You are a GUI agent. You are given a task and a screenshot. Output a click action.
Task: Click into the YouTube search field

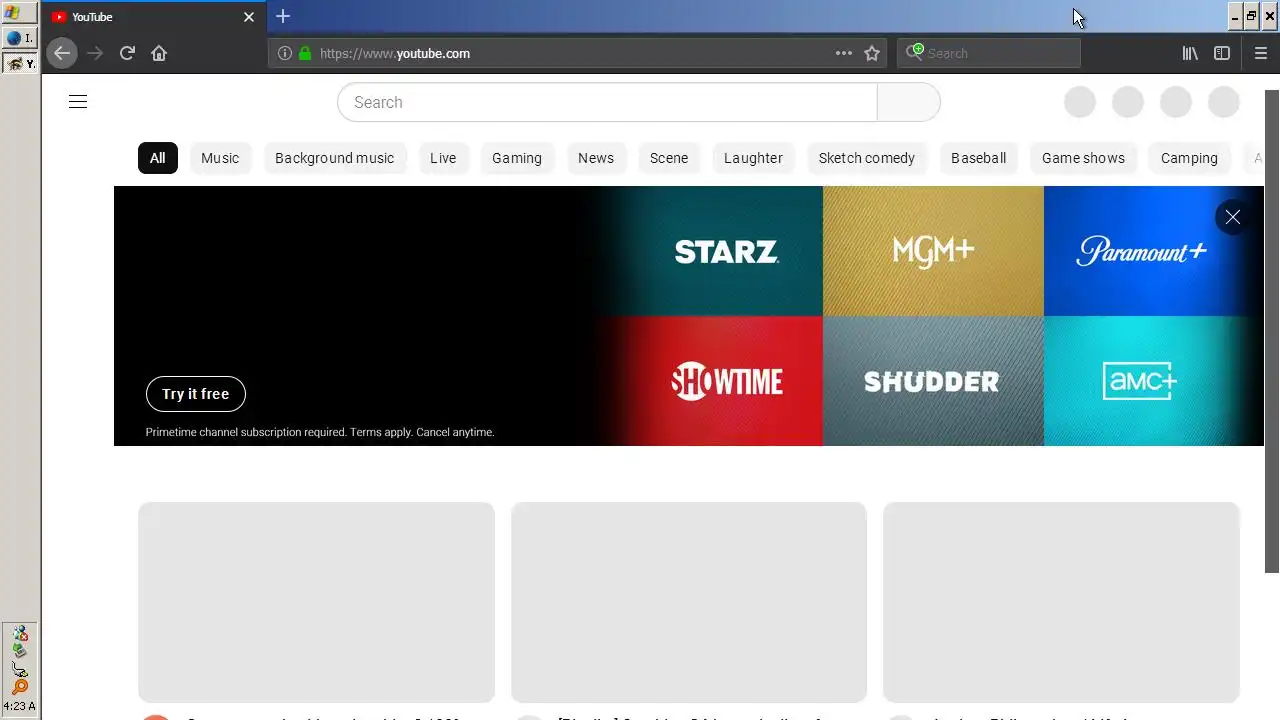pos(607,102)
